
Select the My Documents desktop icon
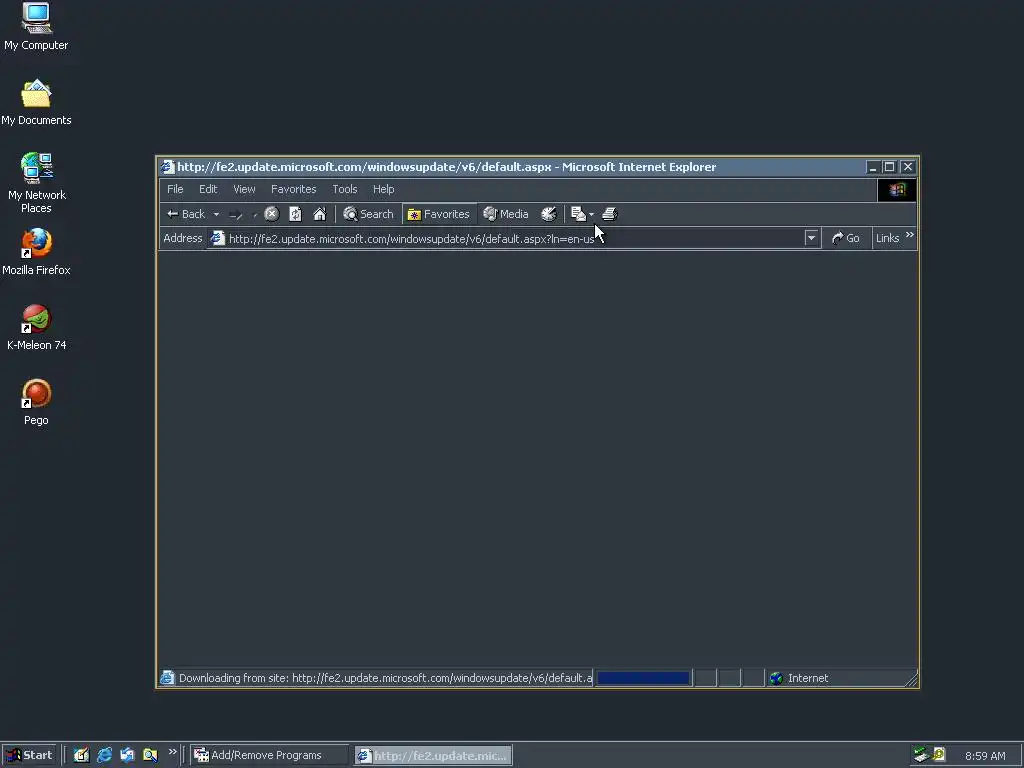click(36, 103)
